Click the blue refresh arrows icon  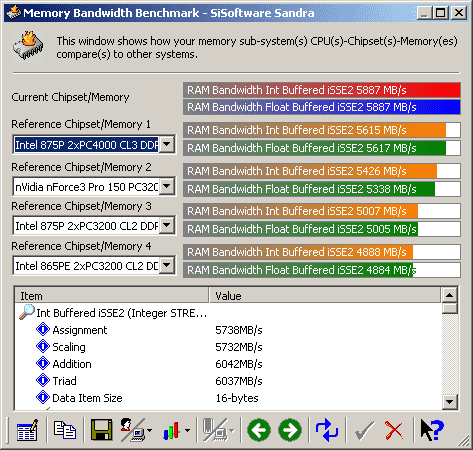point(327,430)
